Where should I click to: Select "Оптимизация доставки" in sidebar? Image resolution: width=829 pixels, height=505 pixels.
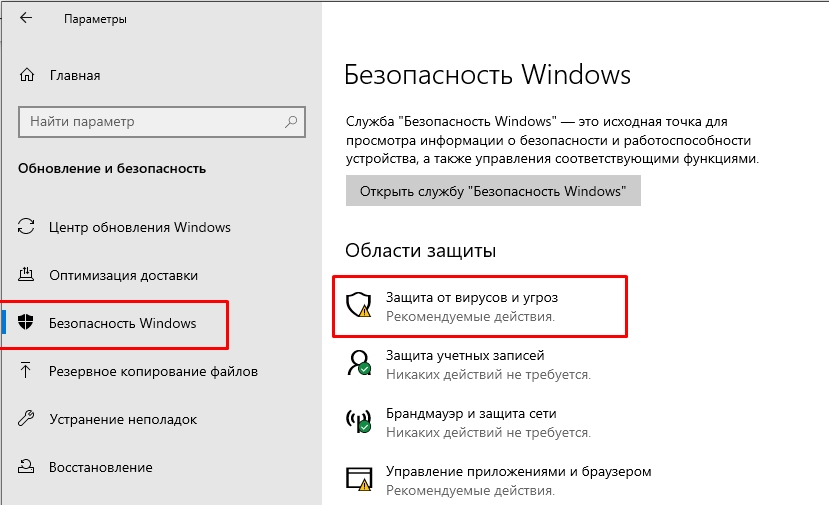pyautogui.click(x=123, y=275)
